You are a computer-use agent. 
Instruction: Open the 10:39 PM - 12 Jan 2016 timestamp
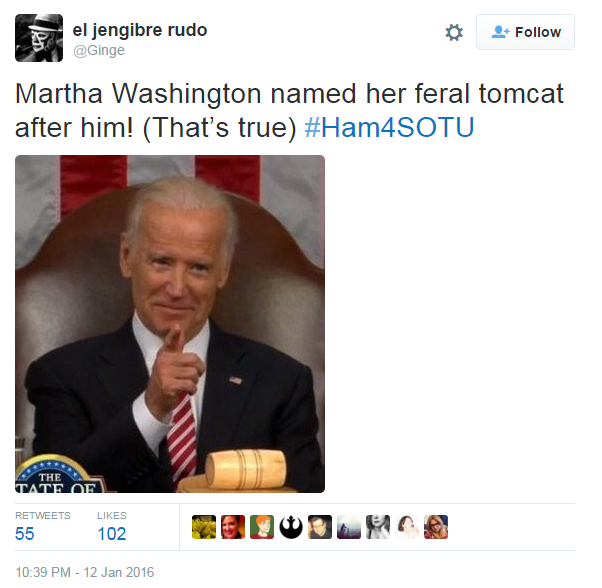click(84, 572)
